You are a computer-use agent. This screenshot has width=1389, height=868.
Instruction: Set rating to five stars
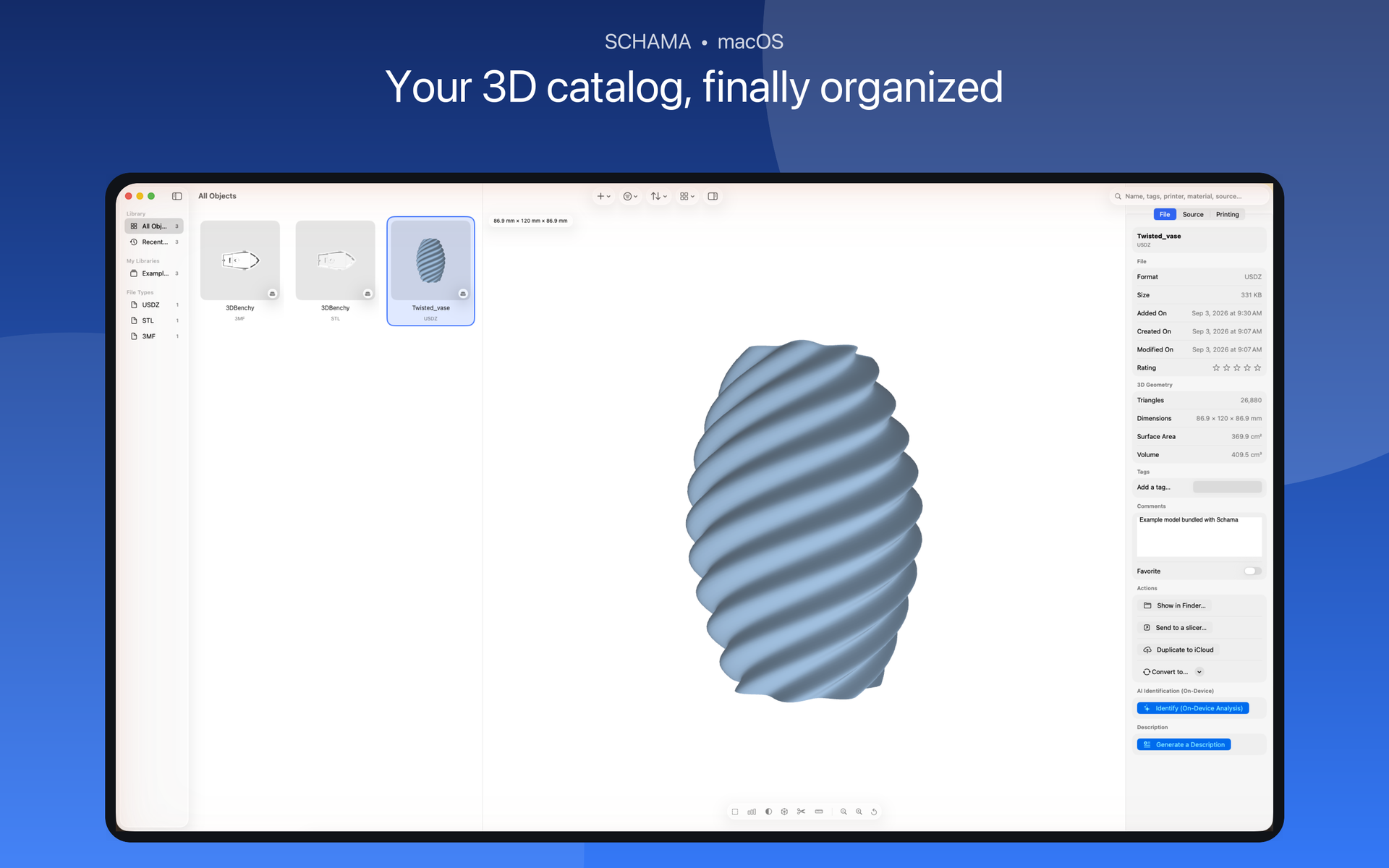(1257, 368)
